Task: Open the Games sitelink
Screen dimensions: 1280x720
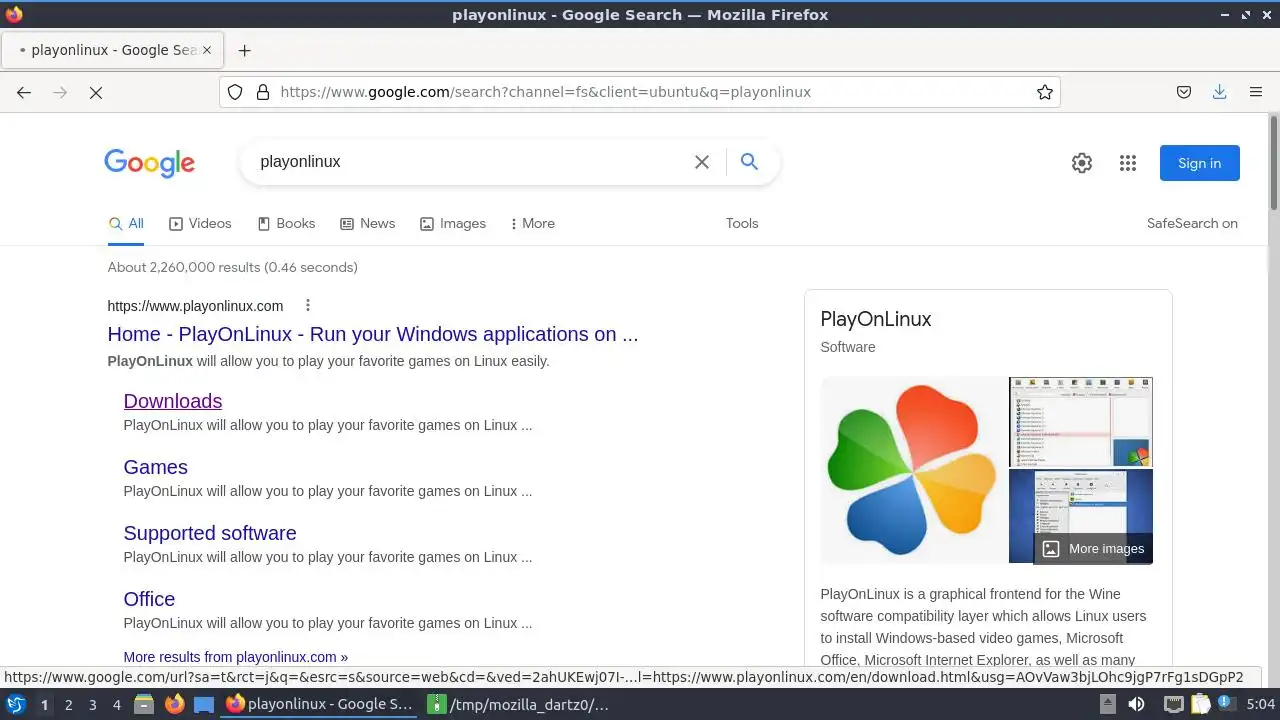Action: tap(156, 467)
